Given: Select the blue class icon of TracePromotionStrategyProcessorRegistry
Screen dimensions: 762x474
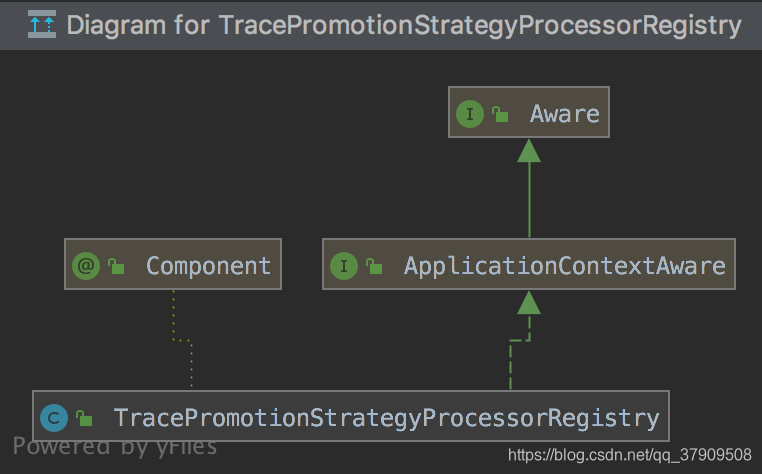Looking at the screenshot, I should click(x=54, y=418).
